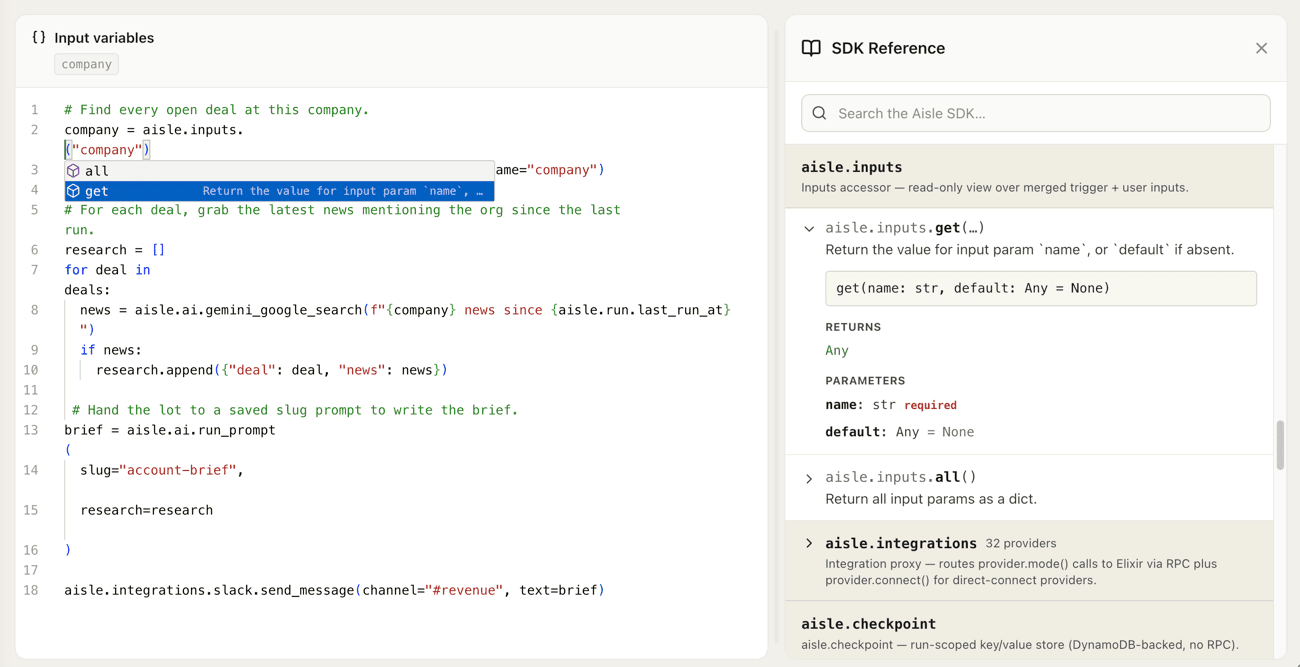Screen dimensions: 1300x667
Task: Click the 'default: Any = None' parameter row
Action: pyautogui.click(x=900, y=432)
